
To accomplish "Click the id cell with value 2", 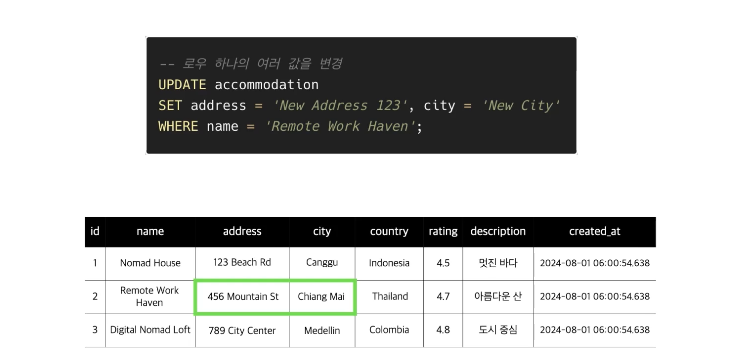I will [x=95, y=297].
